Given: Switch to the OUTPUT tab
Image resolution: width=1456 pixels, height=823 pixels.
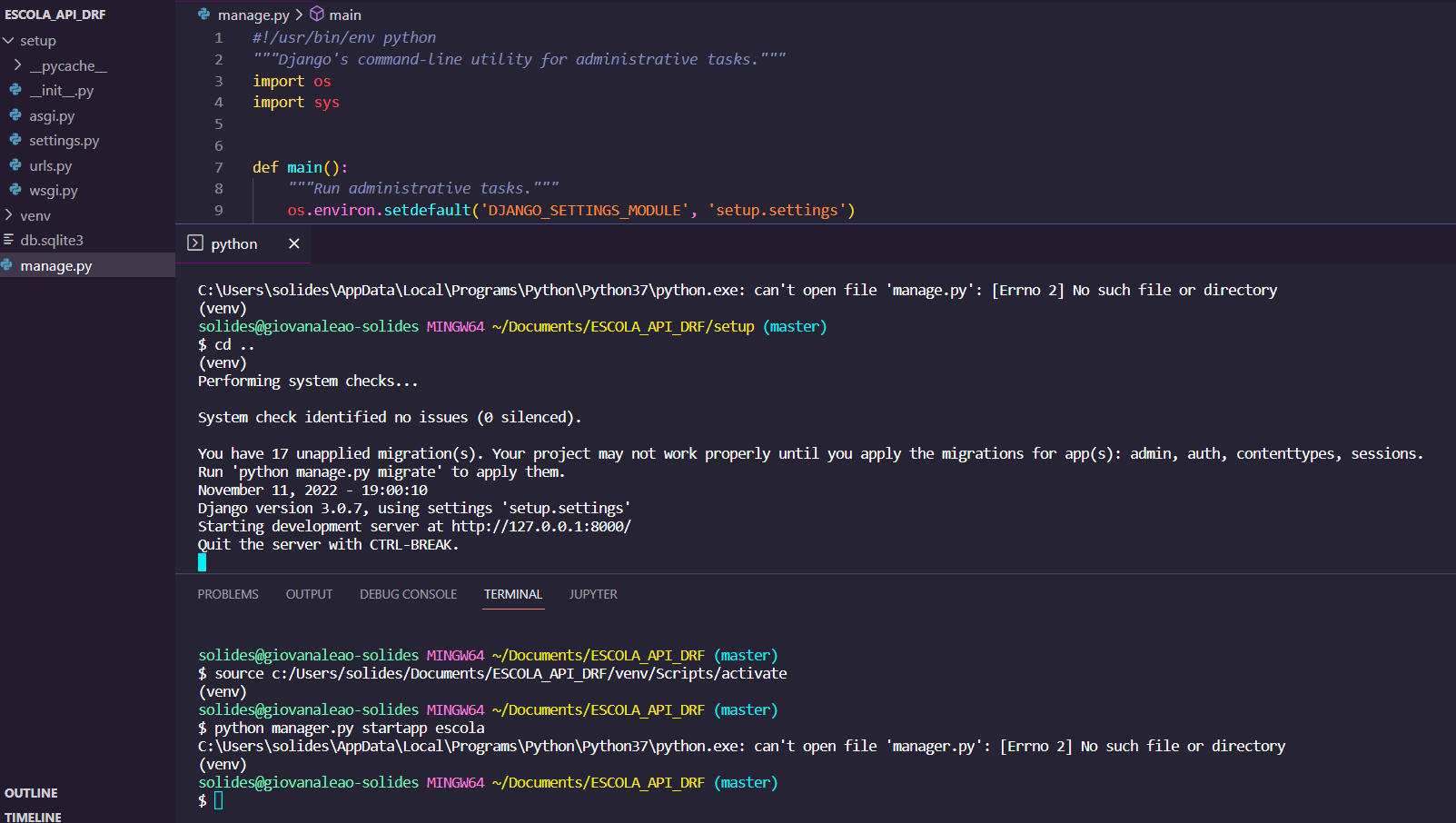Looking at the screenshot, I should 308,593.
